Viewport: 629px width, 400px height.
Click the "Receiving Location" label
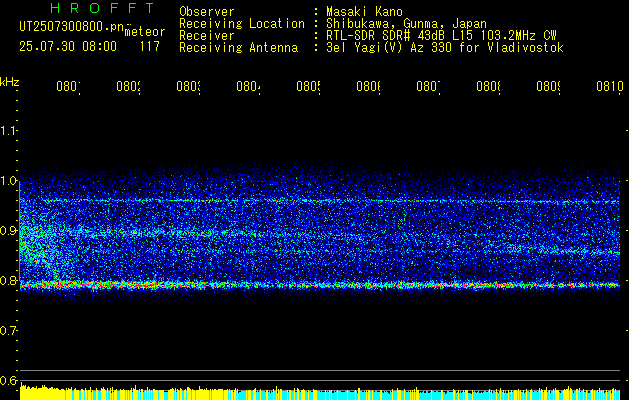coord(242,24)
